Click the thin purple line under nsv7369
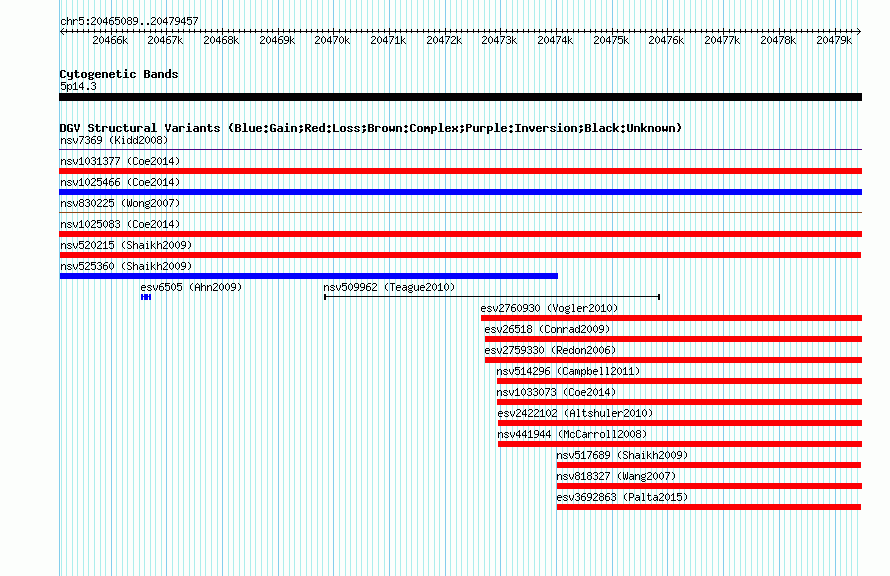 pos(460,150)
